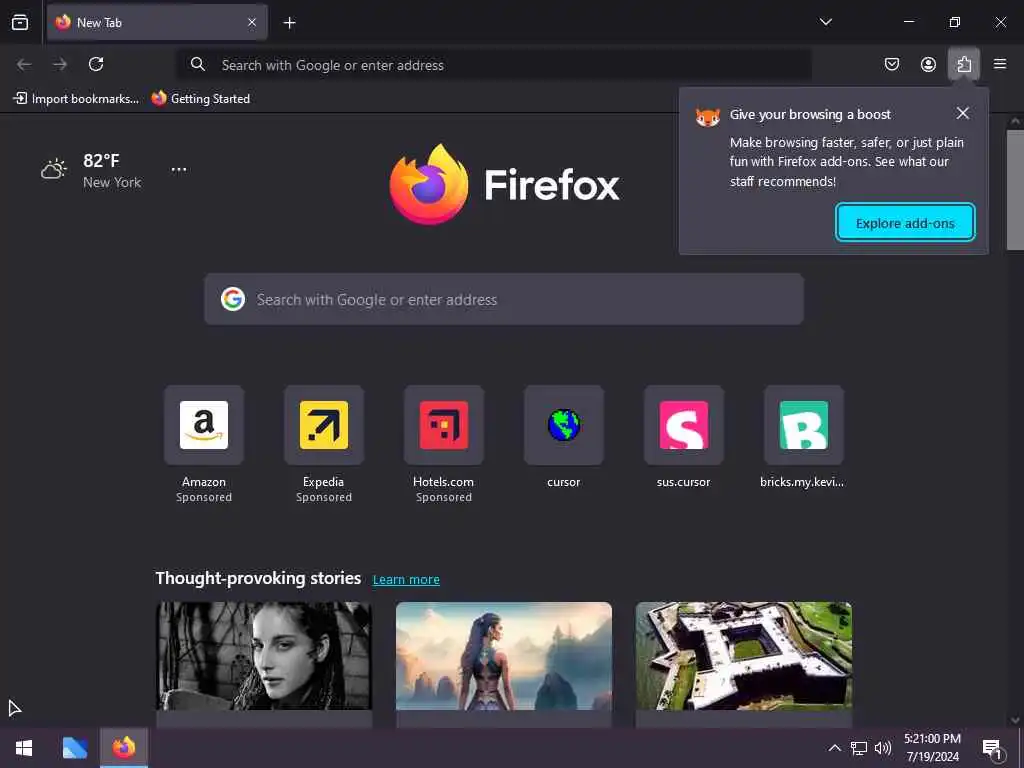1024x768 pixels.
Task: Open the Windows Start menu
Action: click(24, 748)
